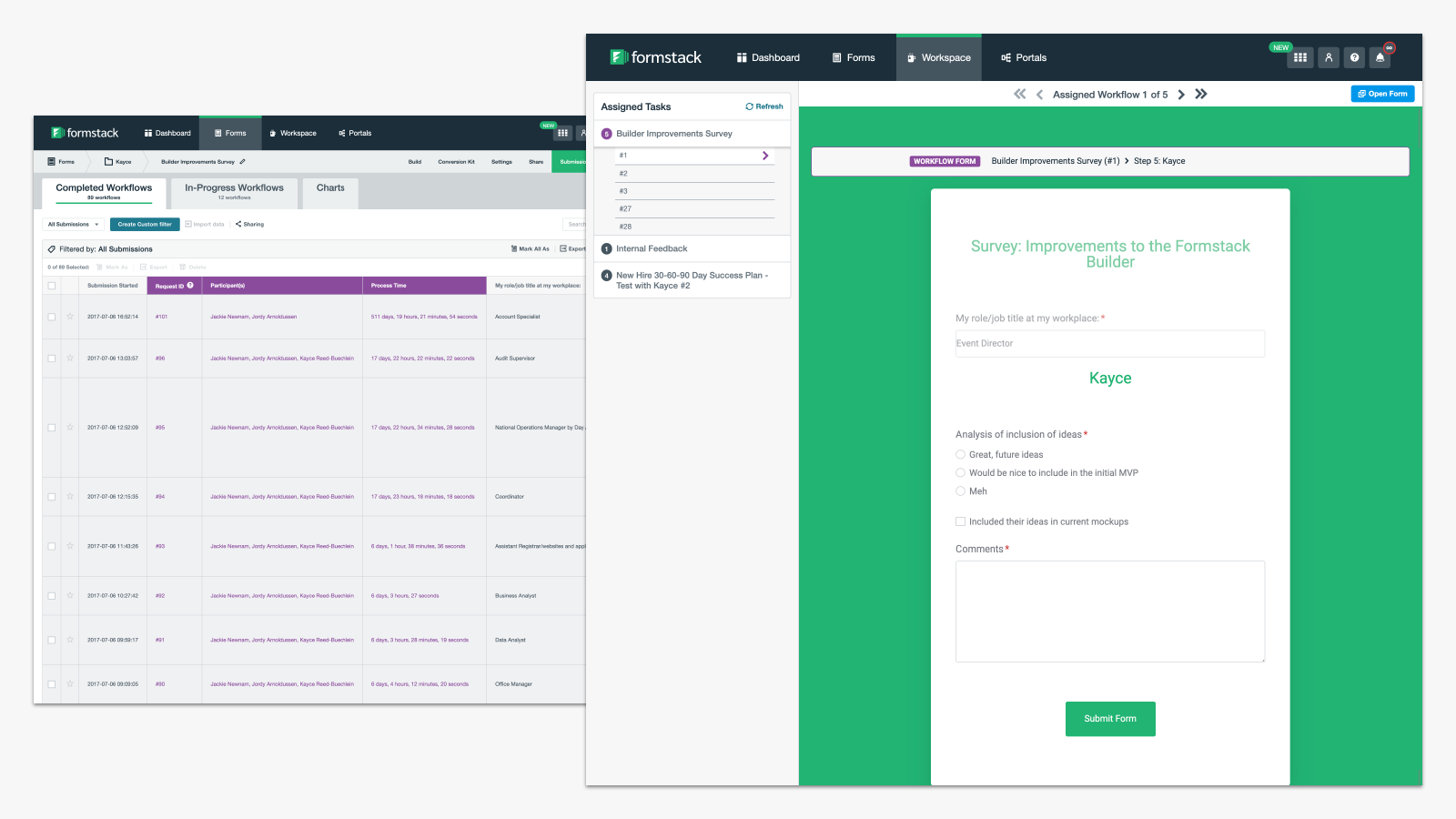Click formstack logo in Workspace window
The image size is (1456, 819).
[655, 57]
